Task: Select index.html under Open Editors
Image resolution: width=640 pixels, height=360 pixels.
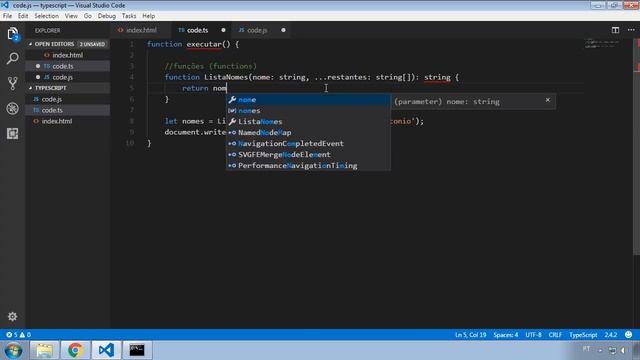Action: point(68,55)
